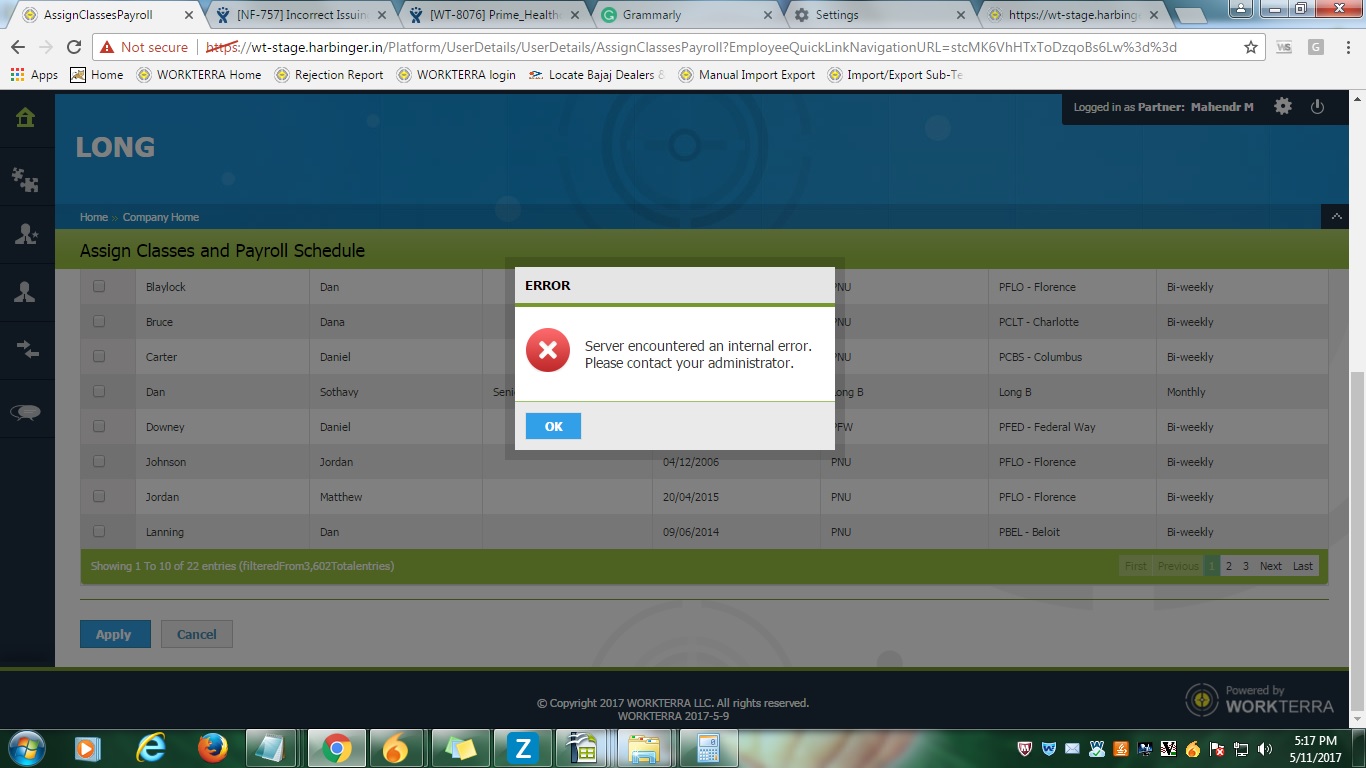Collapse the header using the up chevron
Screen dimensions: 1366x768
[x=1334, y=216]
